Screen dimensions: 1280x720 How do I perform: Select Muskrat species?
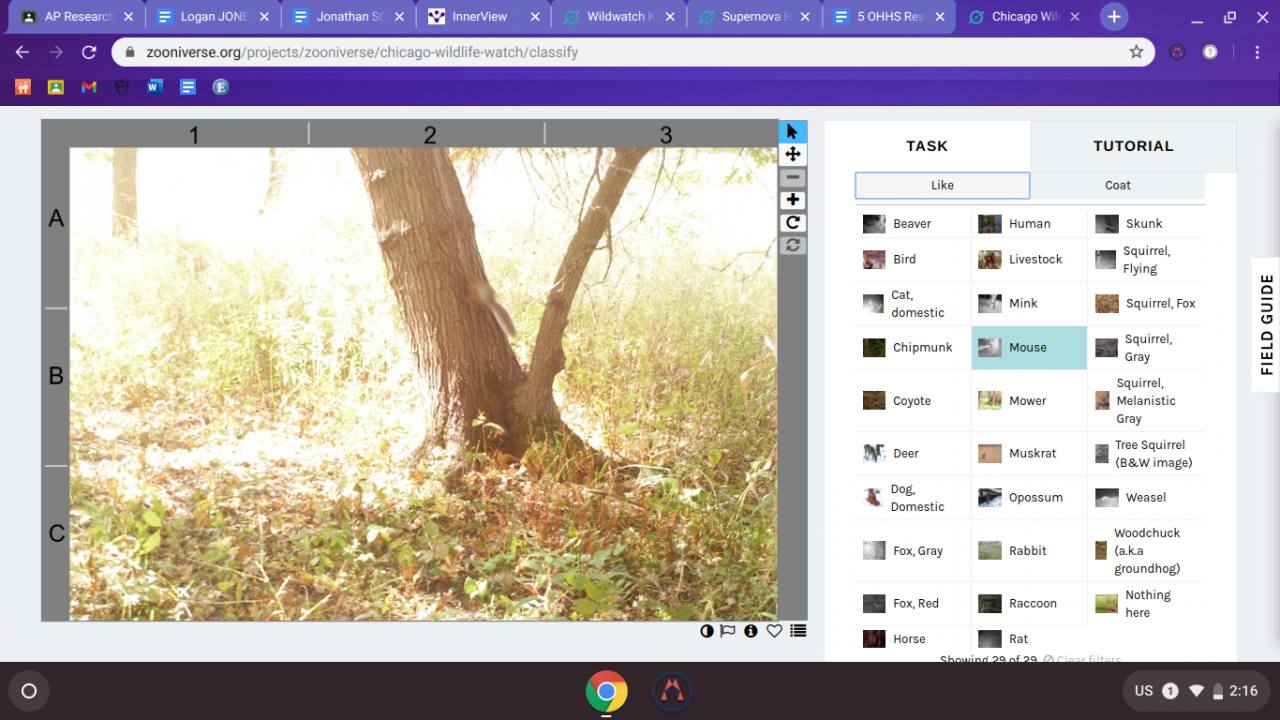[1029, 454]
